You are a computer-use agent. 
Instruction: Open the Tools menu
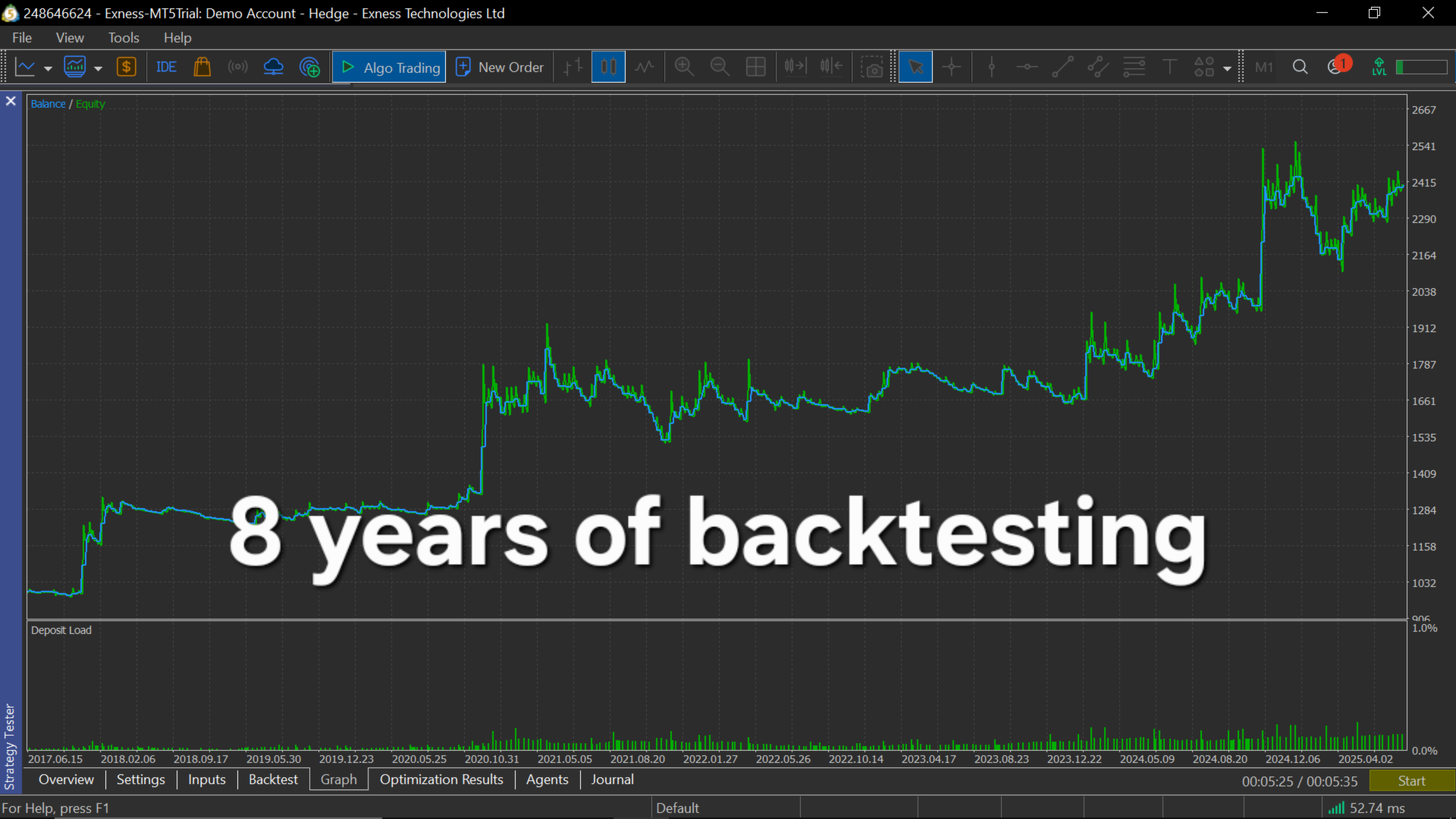point(123,37)
